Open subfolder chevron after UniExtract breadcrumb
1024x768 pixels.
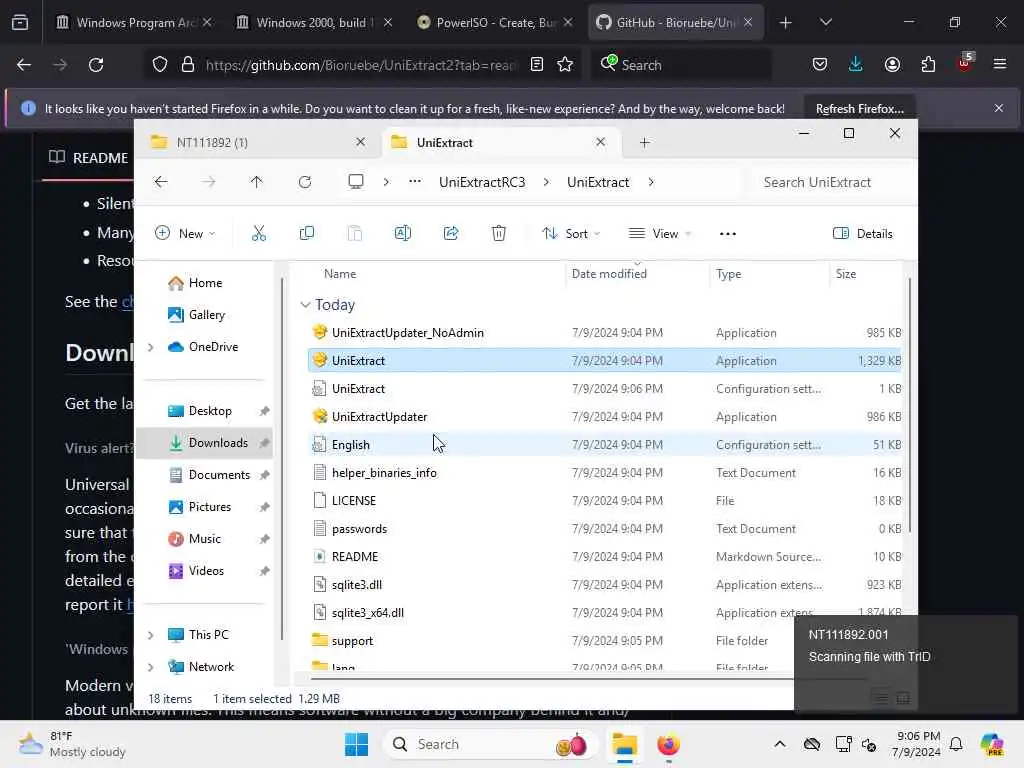pos(650,182)
